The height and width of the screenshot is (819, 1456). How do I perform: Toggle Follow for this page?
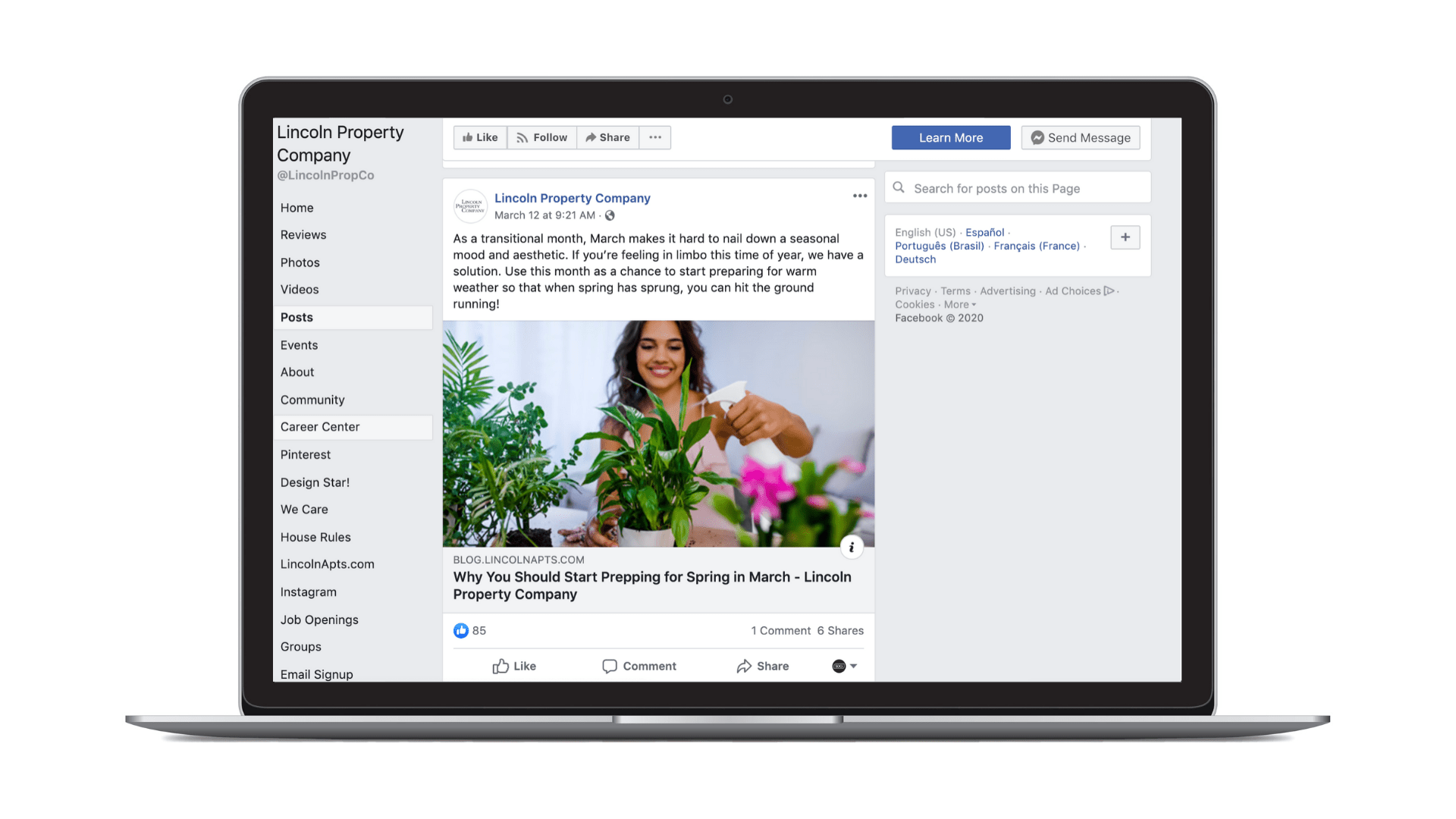541,137
